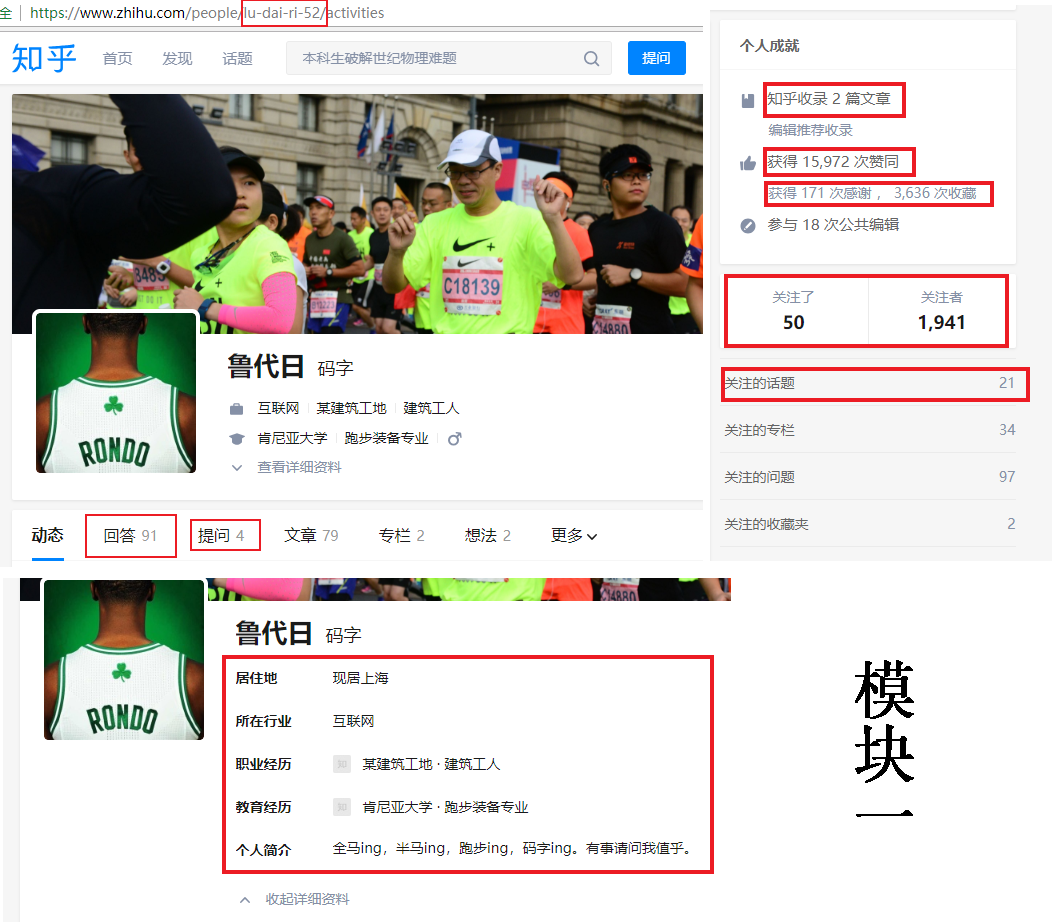
Task: Click the thumbs-up icon beside 获得赞同
Action: click(x=748, y=161)
